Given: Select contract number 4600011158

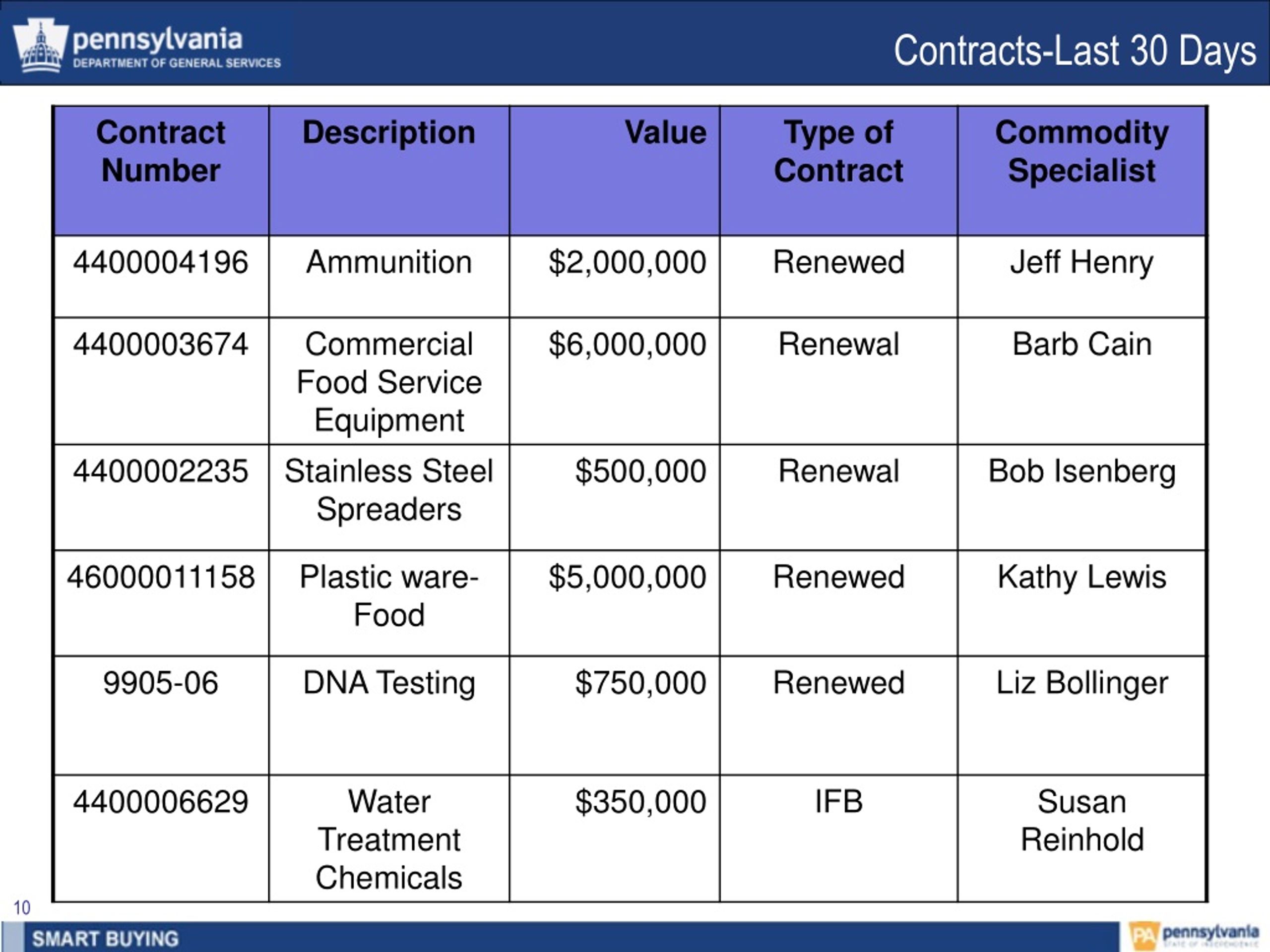Looking at the screenshot, I should click(x=161, y=603).
